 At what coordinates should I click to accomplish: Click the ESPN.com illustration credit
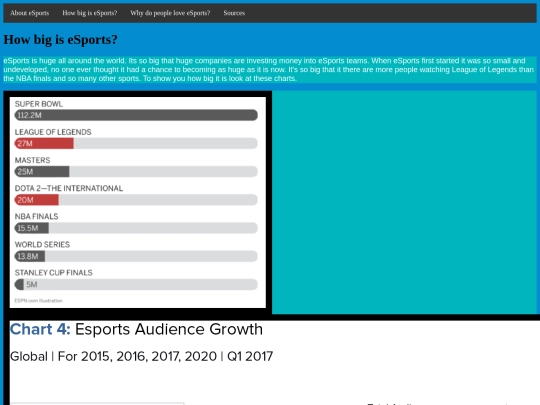(39, 301)
